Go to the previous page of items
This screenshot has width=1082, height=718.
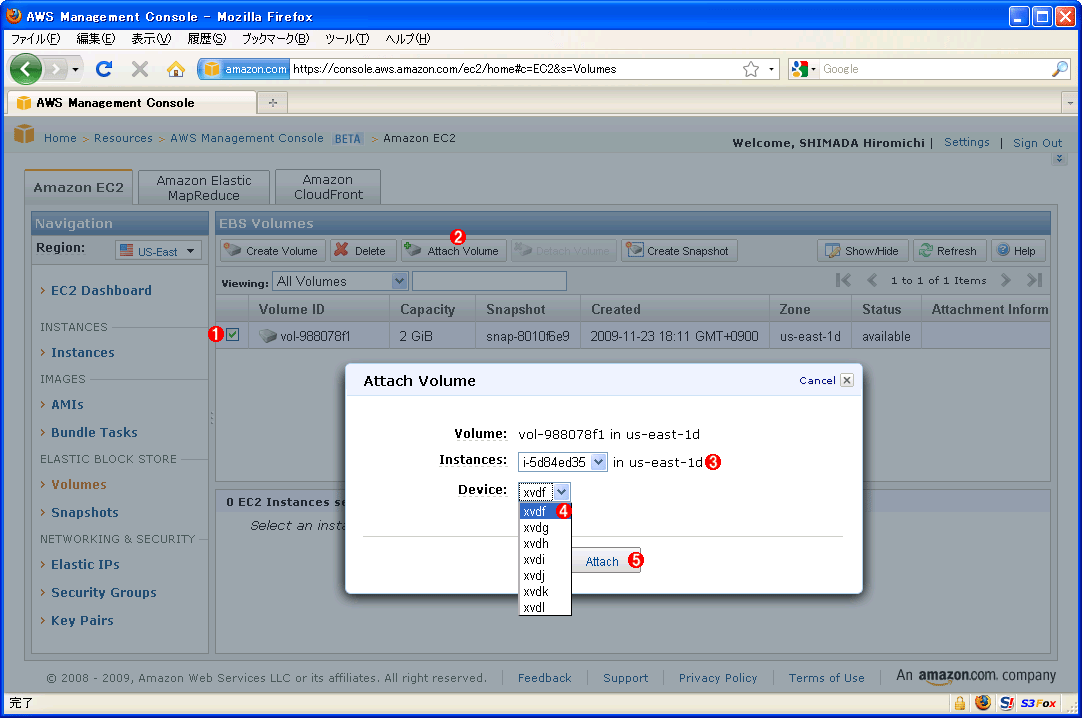872,280
